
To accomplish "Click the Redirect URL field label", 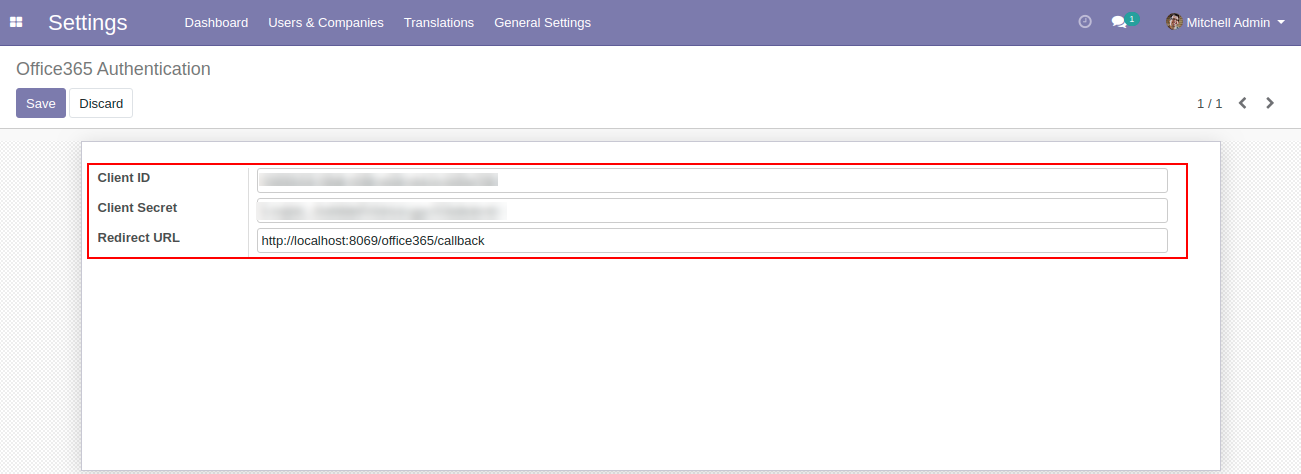I will (138, 238).
